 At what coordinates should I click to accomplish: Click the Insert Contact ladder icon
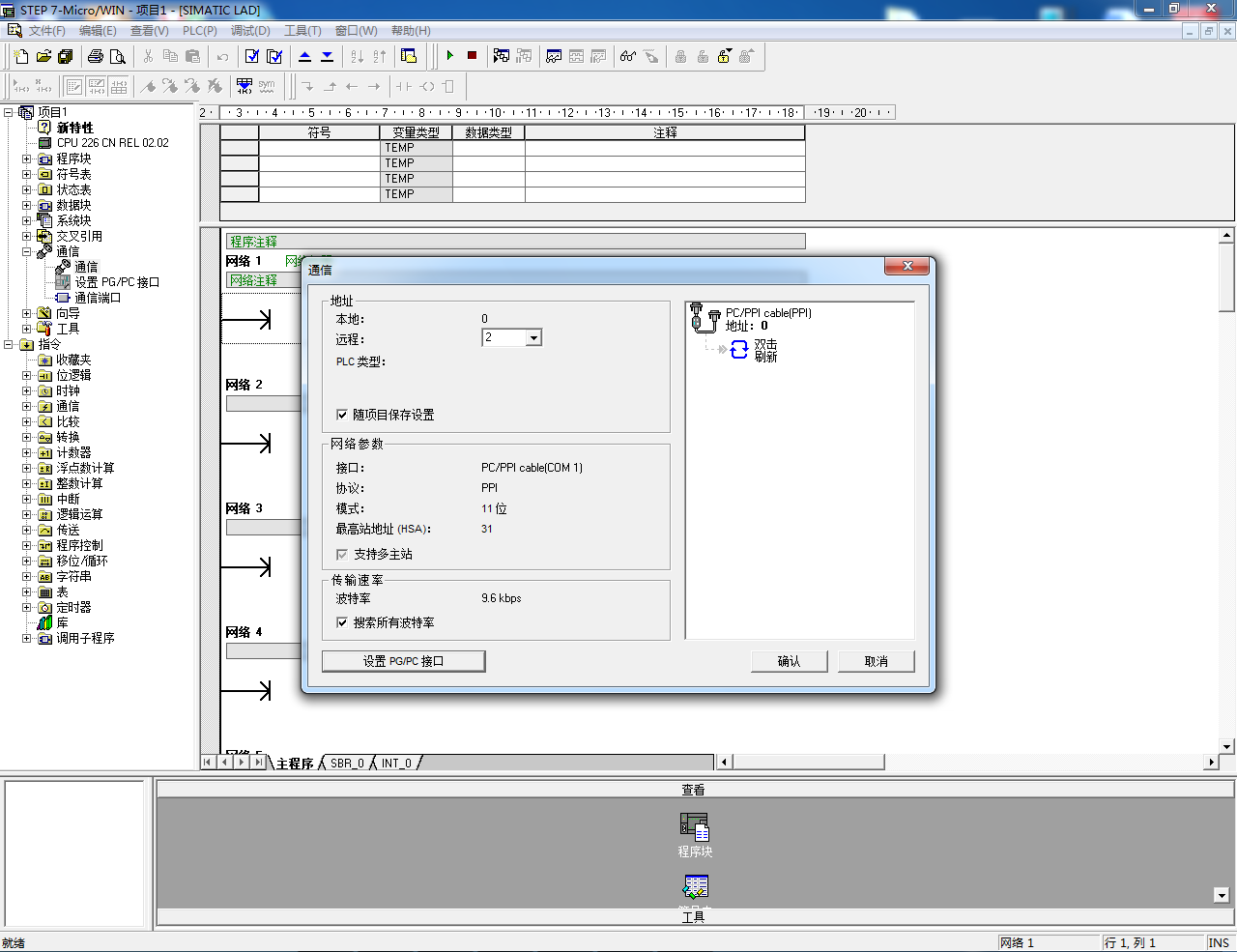404,86
